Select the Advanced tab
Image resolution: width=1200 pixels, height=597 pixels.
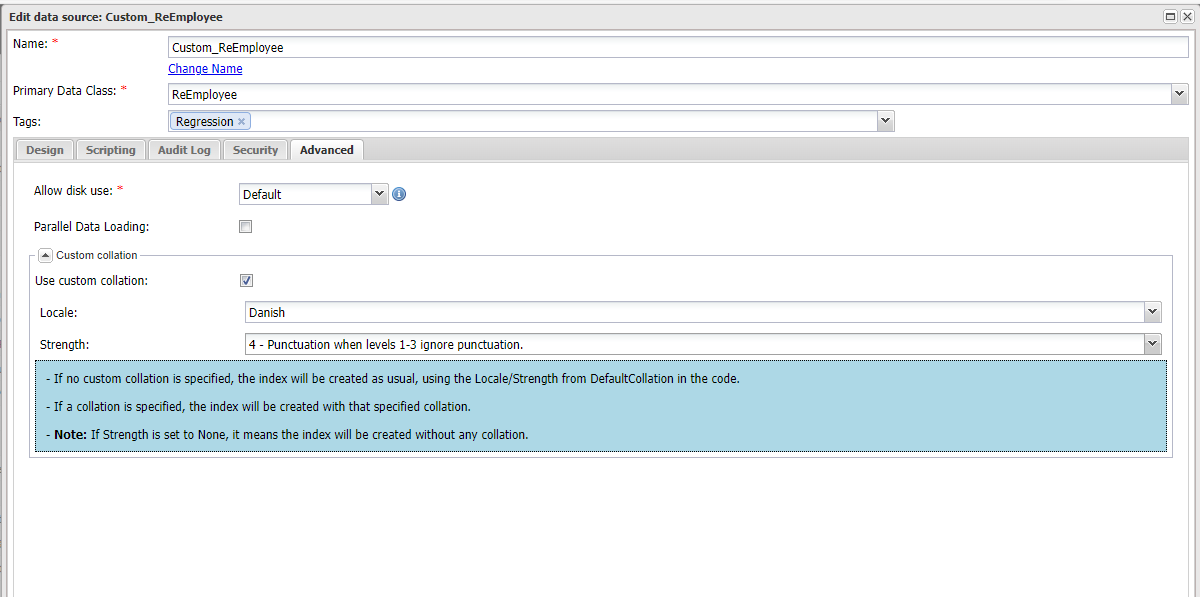(327, 150)
